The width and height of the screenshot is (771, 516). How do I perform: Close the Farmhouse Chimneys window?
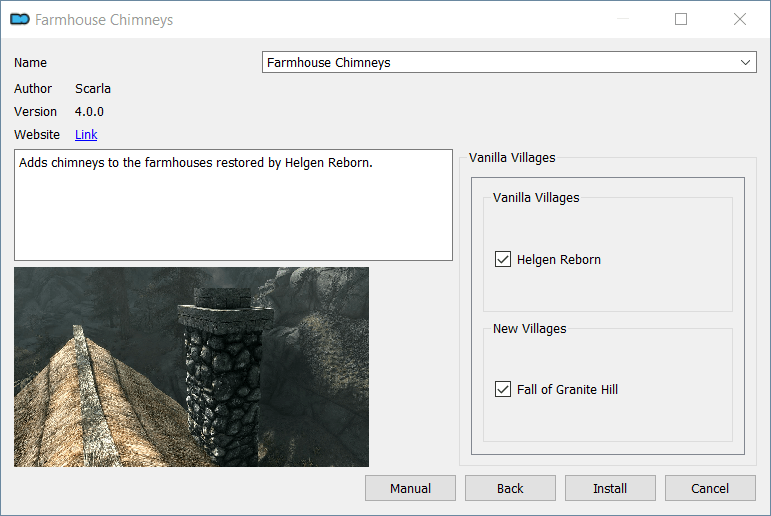pos(740,19)
